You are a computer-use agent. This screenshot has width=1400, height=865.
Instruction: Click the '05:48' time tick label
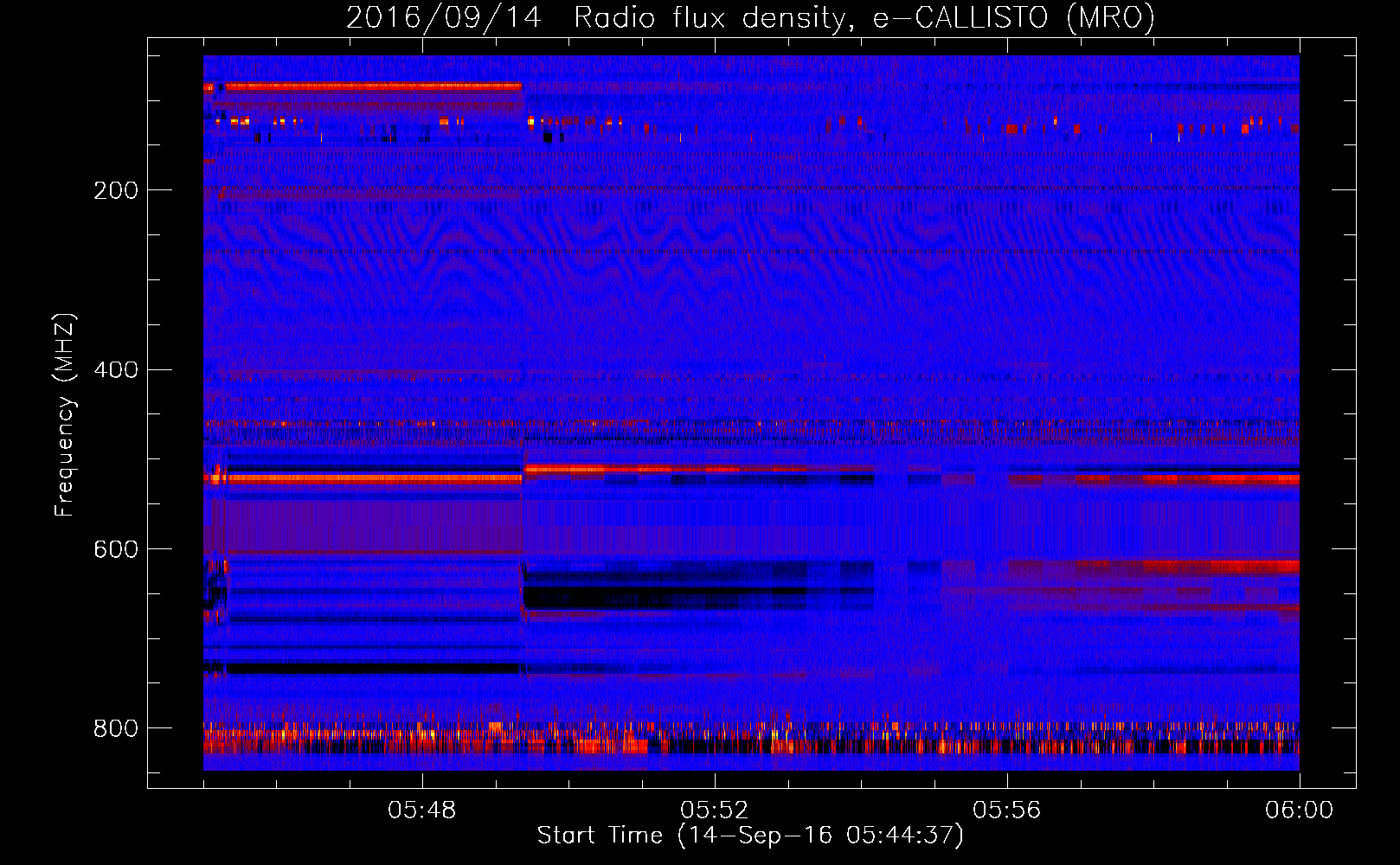pyautogui.click(x=421, y=811)
